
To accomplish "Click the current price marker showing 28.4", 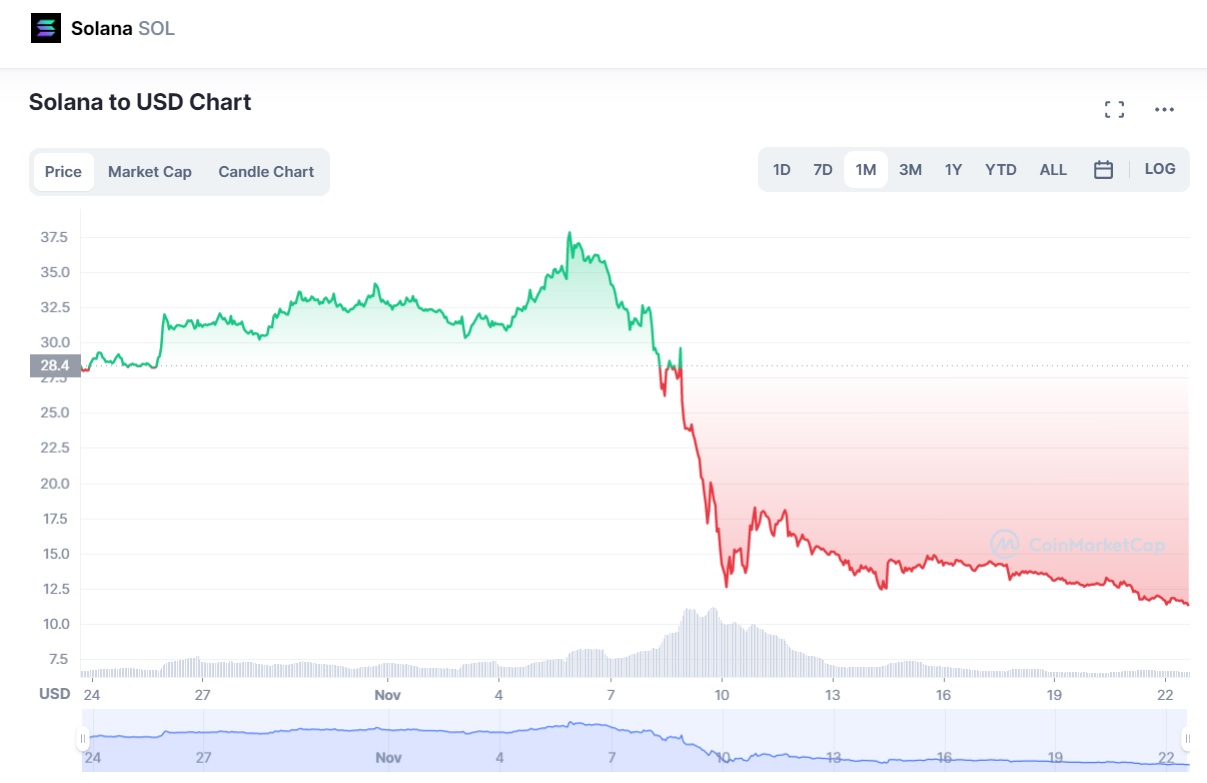I will click(55, 365).
